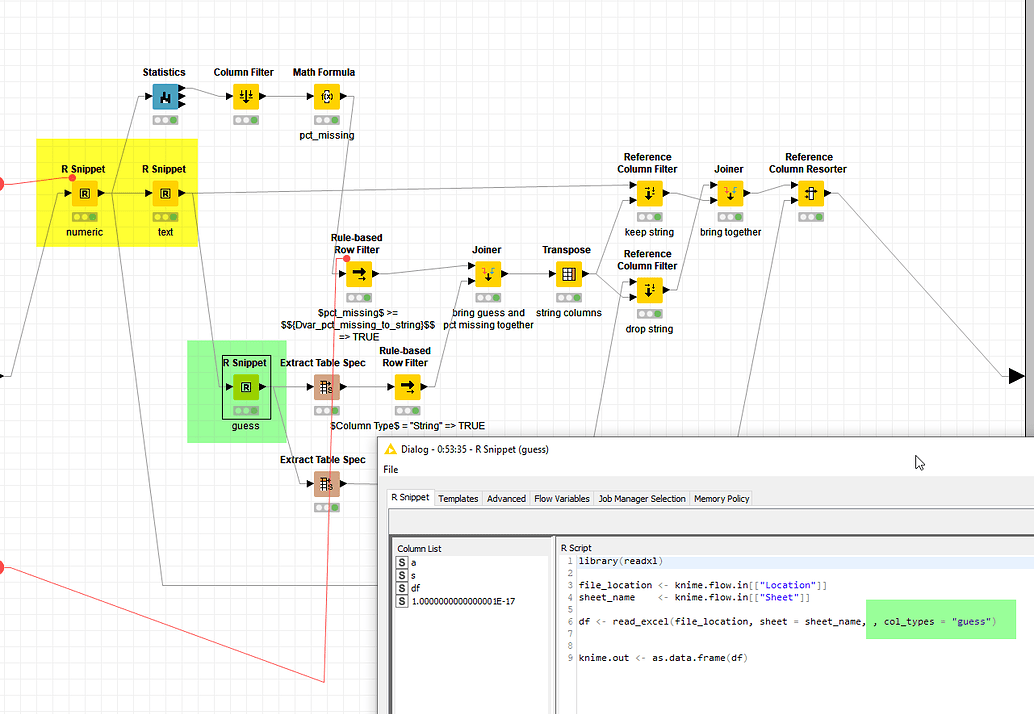The width and height of the screenshot is (1034, 714).
Task: Open the Memory Policy tab
Action: pos(721,498)
